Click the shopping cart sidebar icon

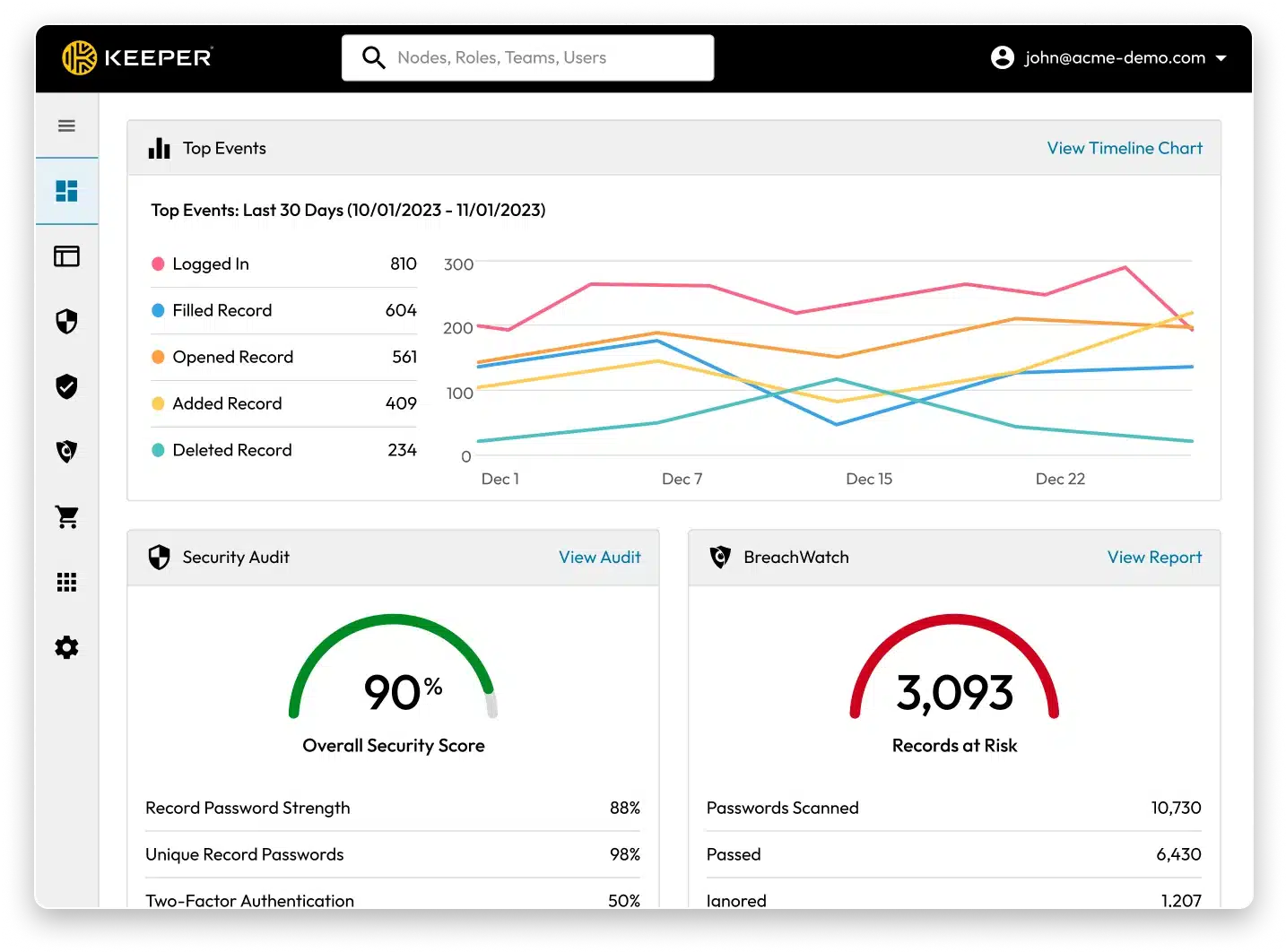click(x=66, y=516)
